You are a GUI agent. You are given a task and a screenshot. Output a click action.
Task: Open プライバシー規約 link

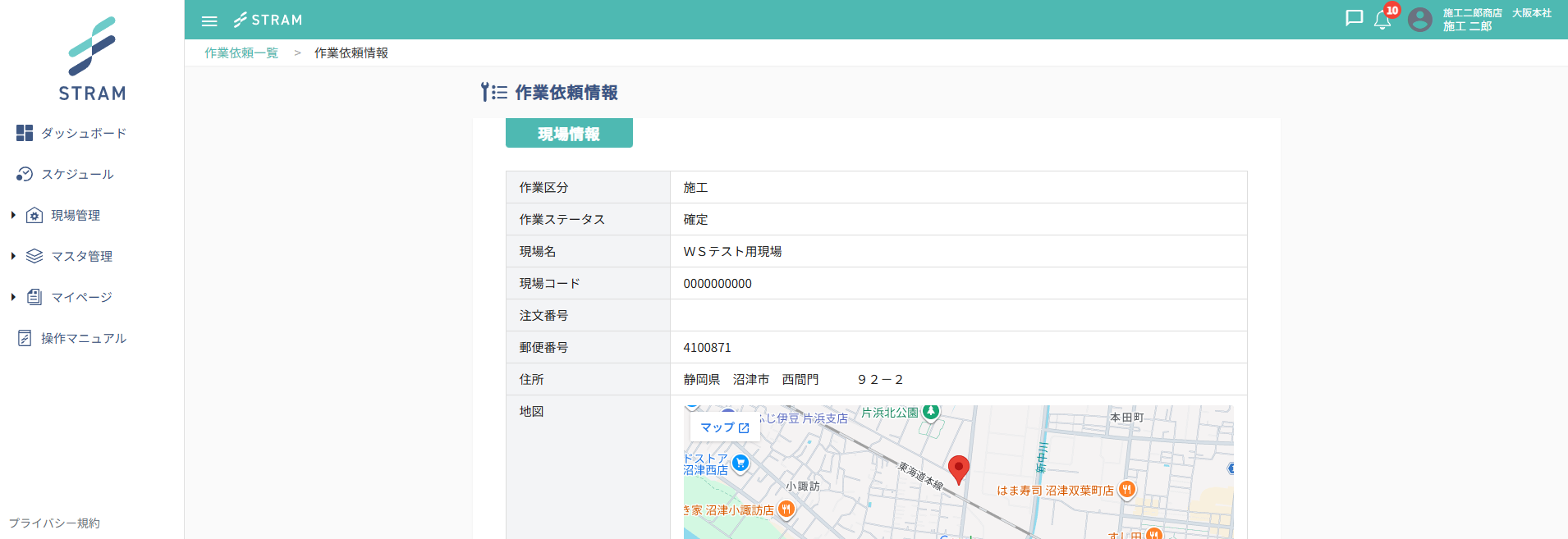point(54,523)
